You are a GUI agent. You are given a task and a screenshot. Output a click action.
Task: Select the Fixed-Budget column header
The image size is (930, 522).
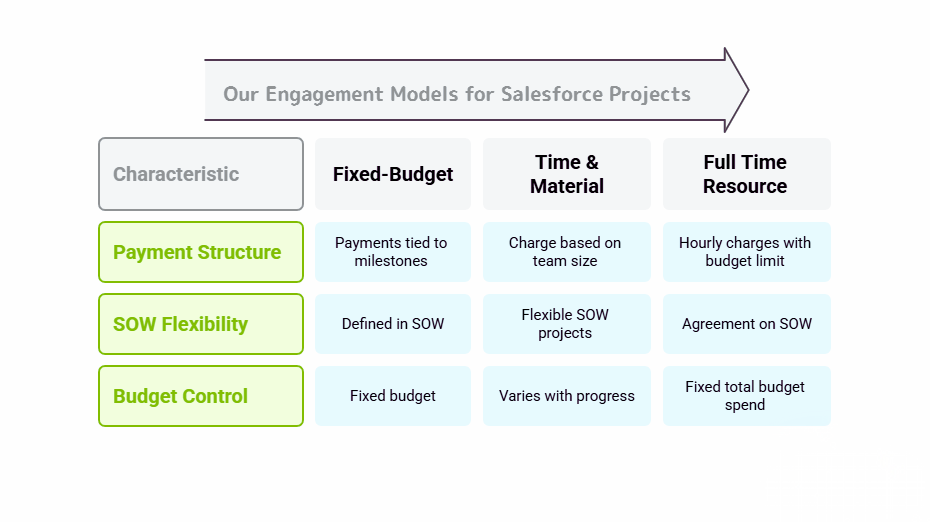(393, 174)
